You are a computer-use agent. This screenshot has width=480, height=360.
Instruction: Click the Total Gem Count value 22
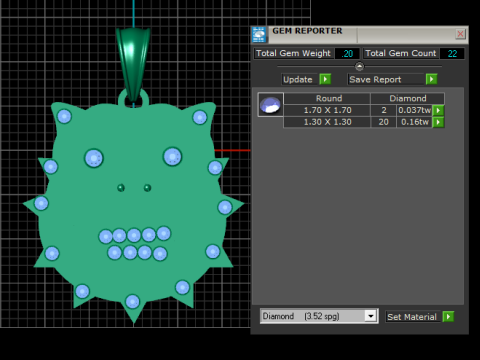pyautogui.click(x=452, y=54)
